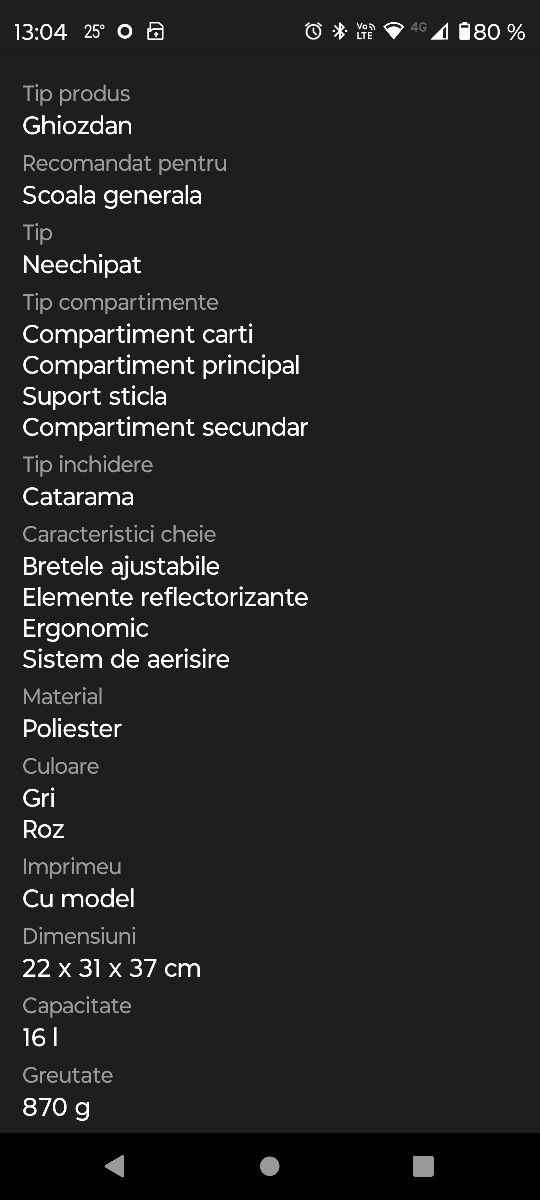540x1200 pixels.
Task: Tap the Compartiment carti entry
Action: pos(138,334)
